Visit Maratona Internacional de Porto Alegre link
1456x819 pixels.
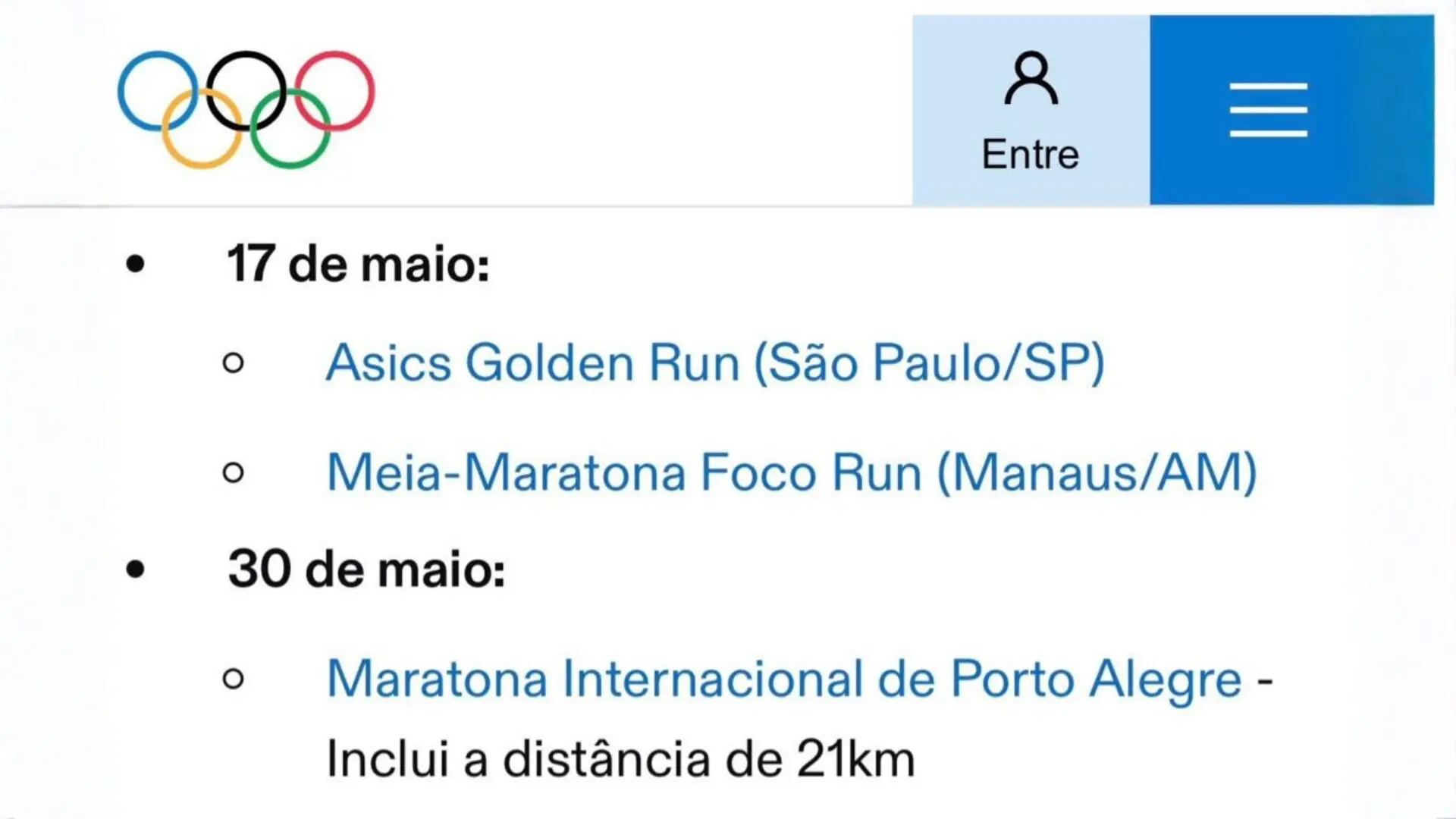coord(784,679)
